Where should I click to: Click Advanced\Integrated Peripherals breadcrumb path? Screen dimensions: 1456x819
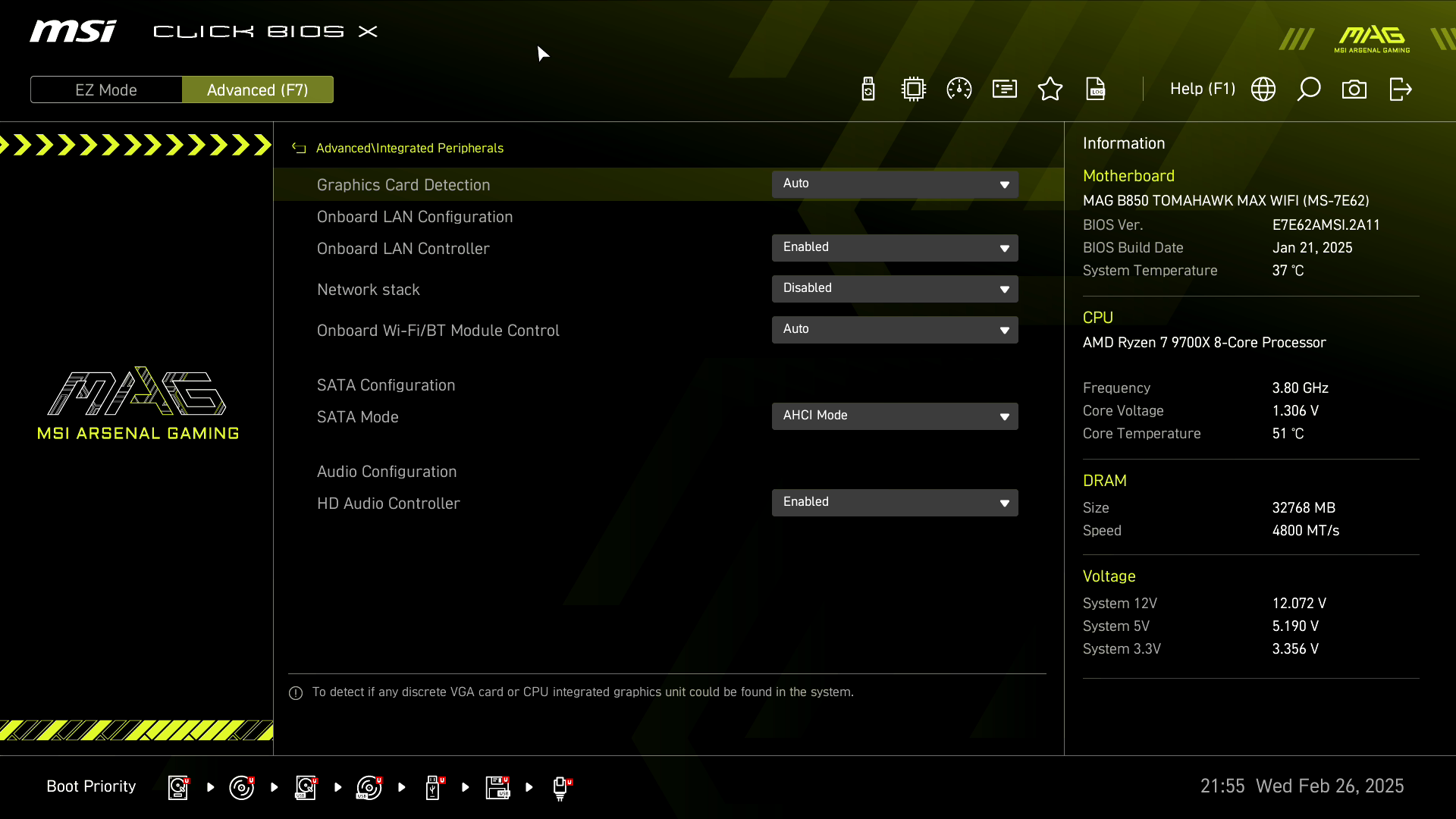click(409, 148)
